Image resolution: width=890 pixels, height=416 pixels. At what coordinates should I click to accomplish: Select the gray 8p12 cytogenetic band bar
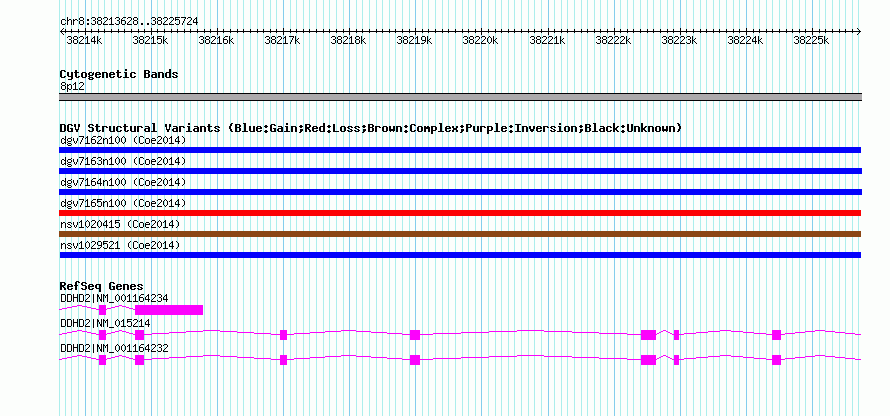[460, 97]
